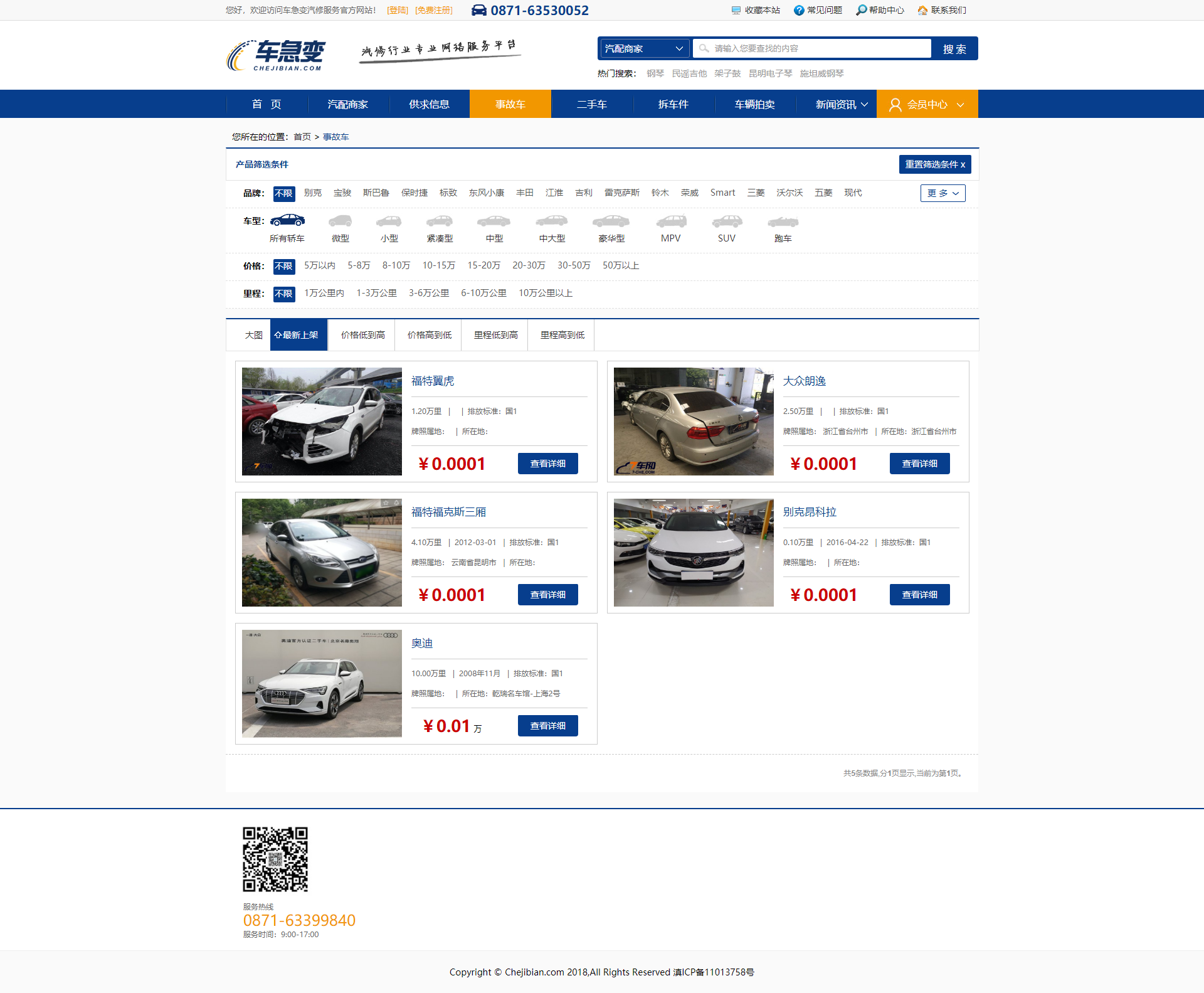Open the 汽配商家 search category dropdown
The width and height of the screenshot is (1204, 993).
(x=643, y=48)
